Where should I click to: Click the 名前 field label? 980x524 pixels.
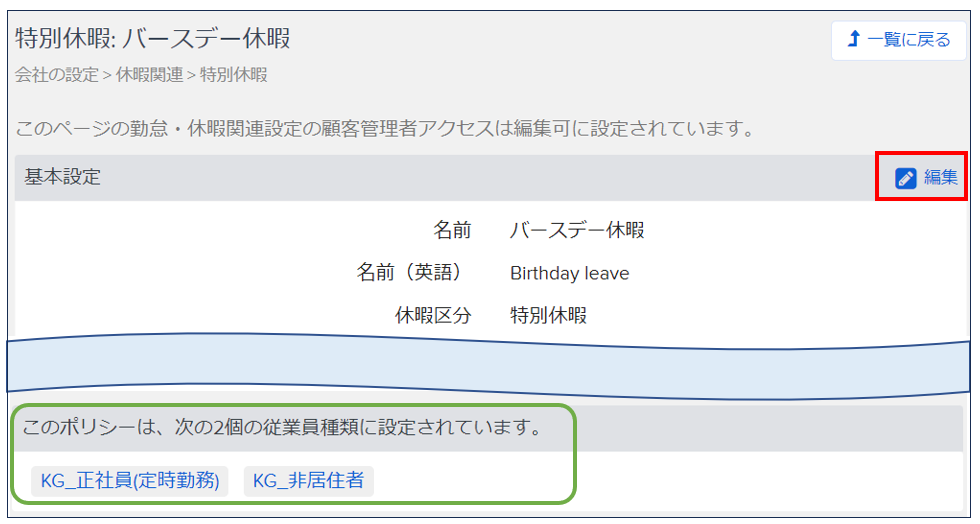(x=452, y=231)
